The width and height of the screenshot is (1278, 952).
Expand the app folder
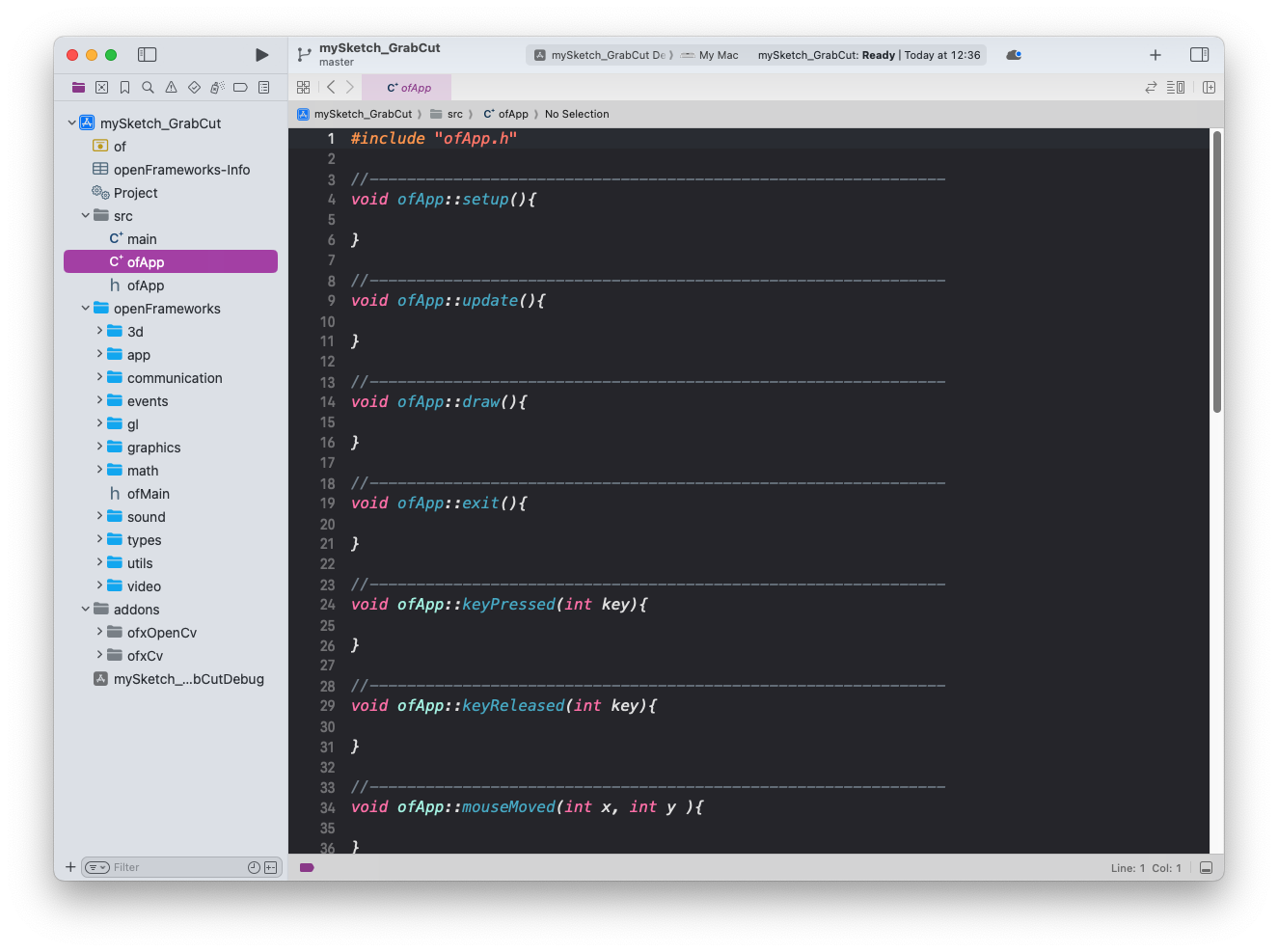pyautogui.click(x=99, y=354)
